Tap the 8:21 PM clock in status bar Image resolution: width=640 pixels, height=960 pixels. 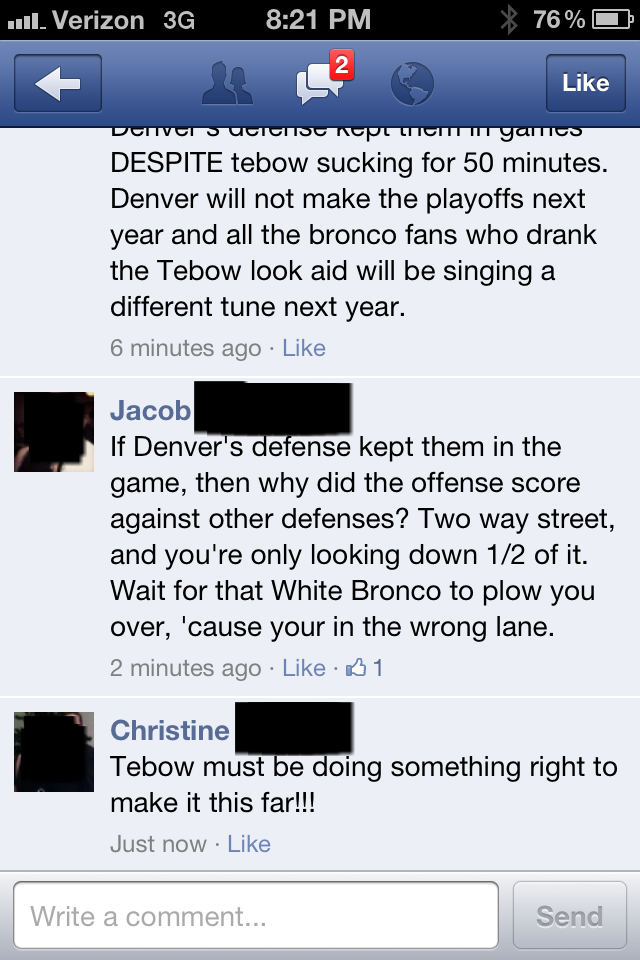(318, 20)
